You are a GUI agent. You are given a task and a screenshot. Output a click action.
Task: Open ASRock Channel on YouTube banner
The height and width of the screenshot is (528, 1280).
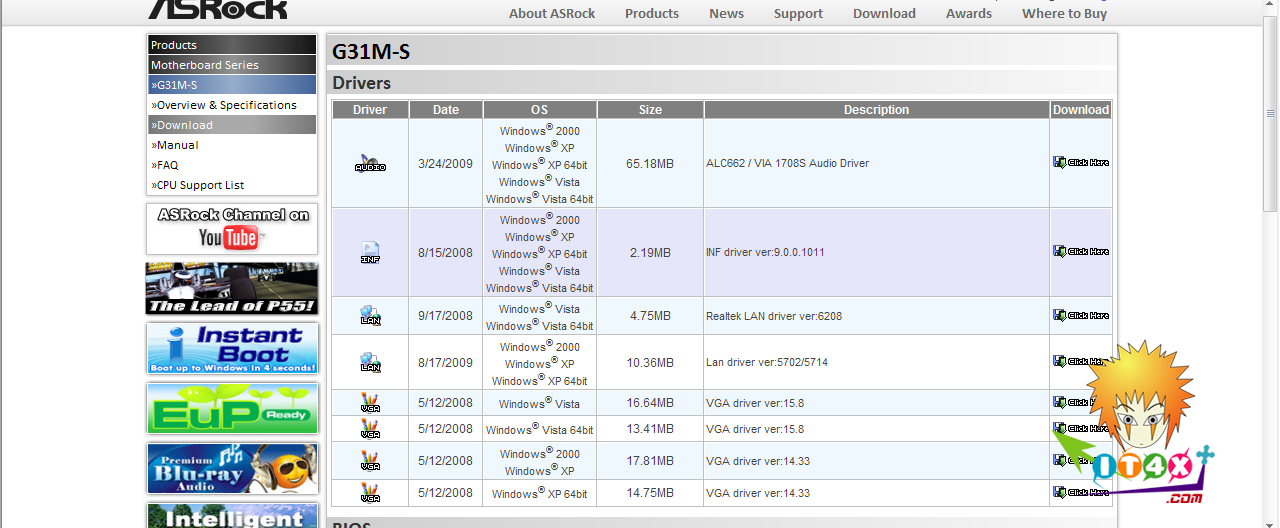click(x=232, y=229)
